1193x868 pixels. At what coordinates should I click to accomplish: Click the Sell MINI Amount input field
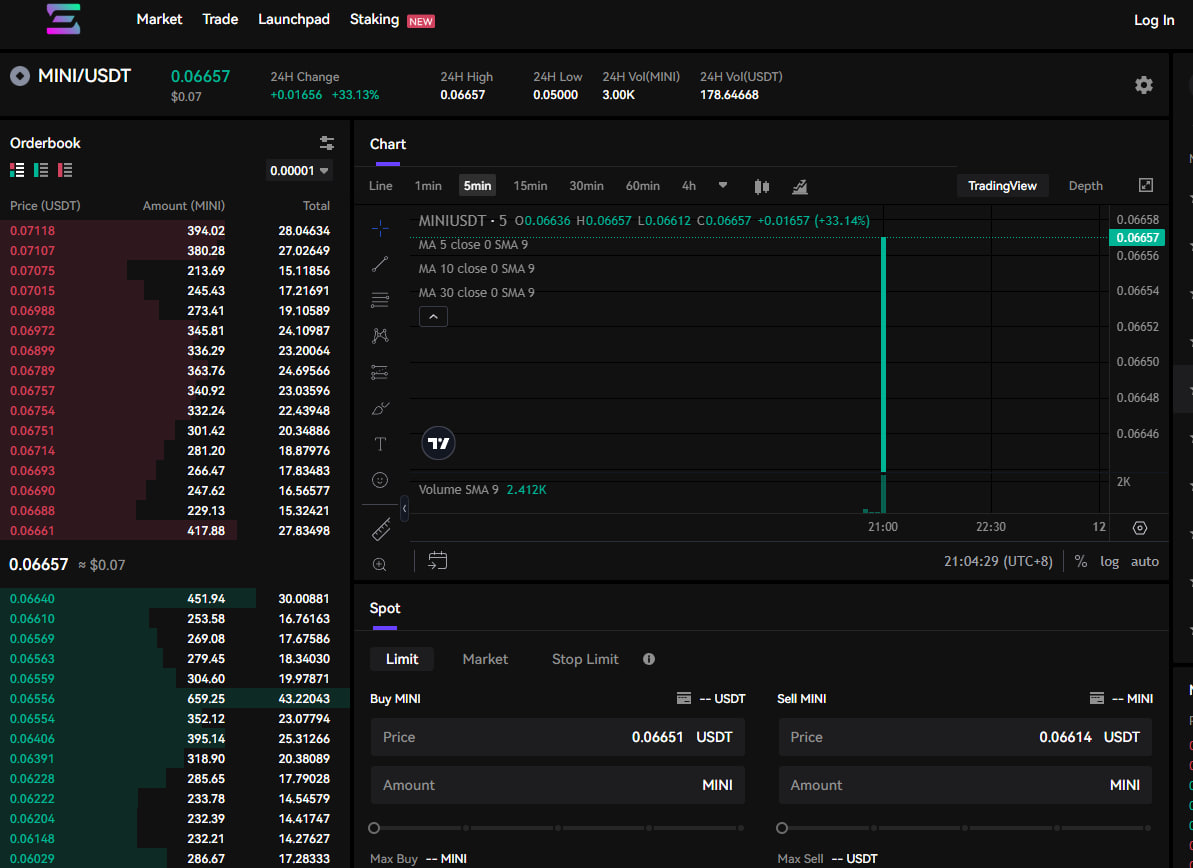[x=964, y=785]
